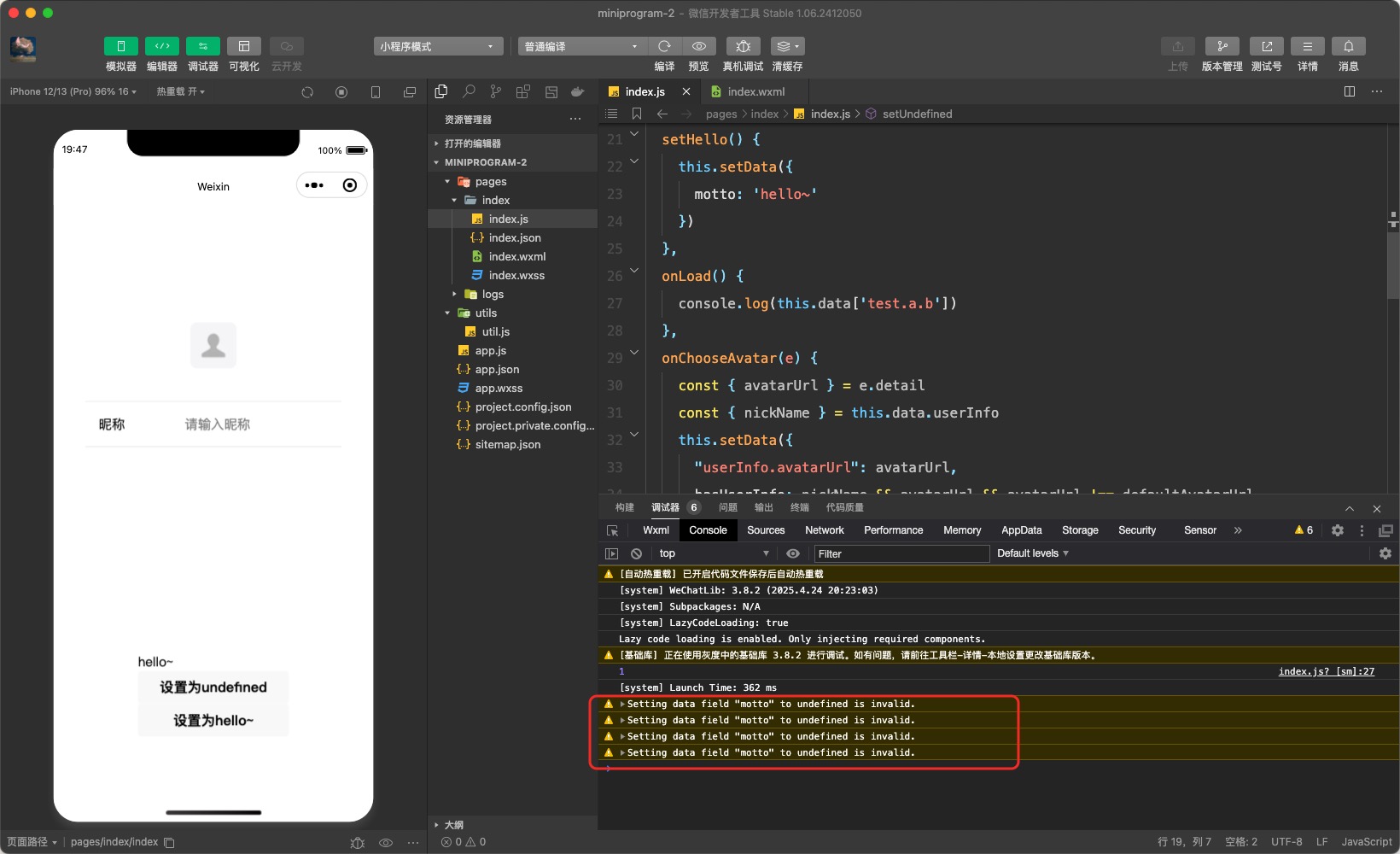
Task: Click the console live expression eye icon
Action: (x=793, y=553)
